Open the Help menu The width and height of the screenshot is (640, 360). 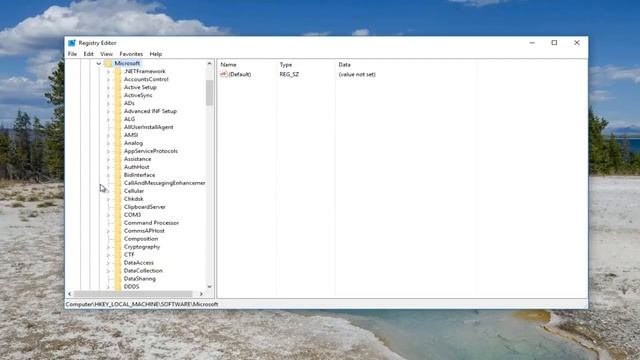(x=156, y=54)
